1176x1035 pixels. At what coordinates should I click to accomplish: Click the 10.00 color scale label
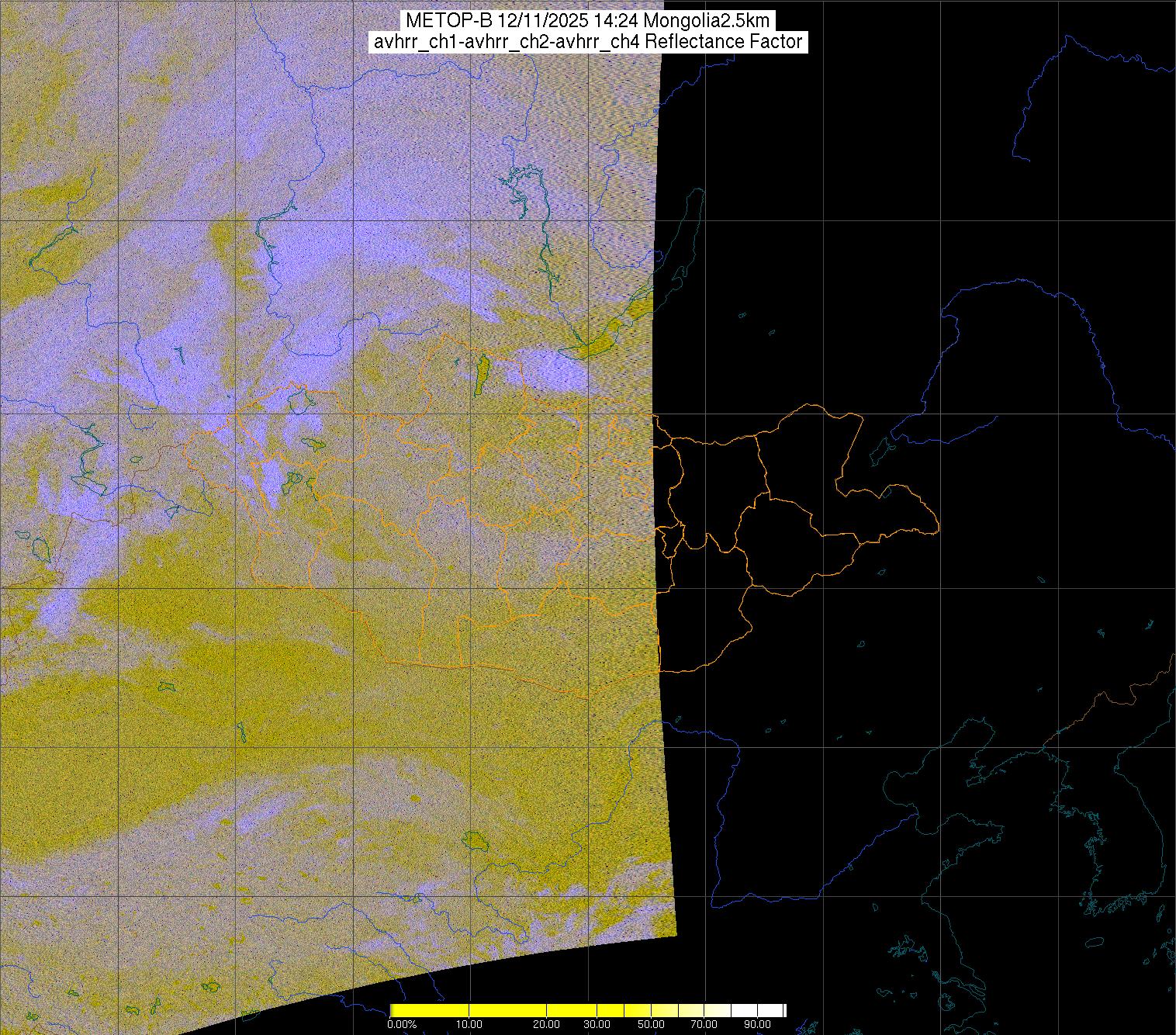pyautogui.click(x=469, y=1025)
